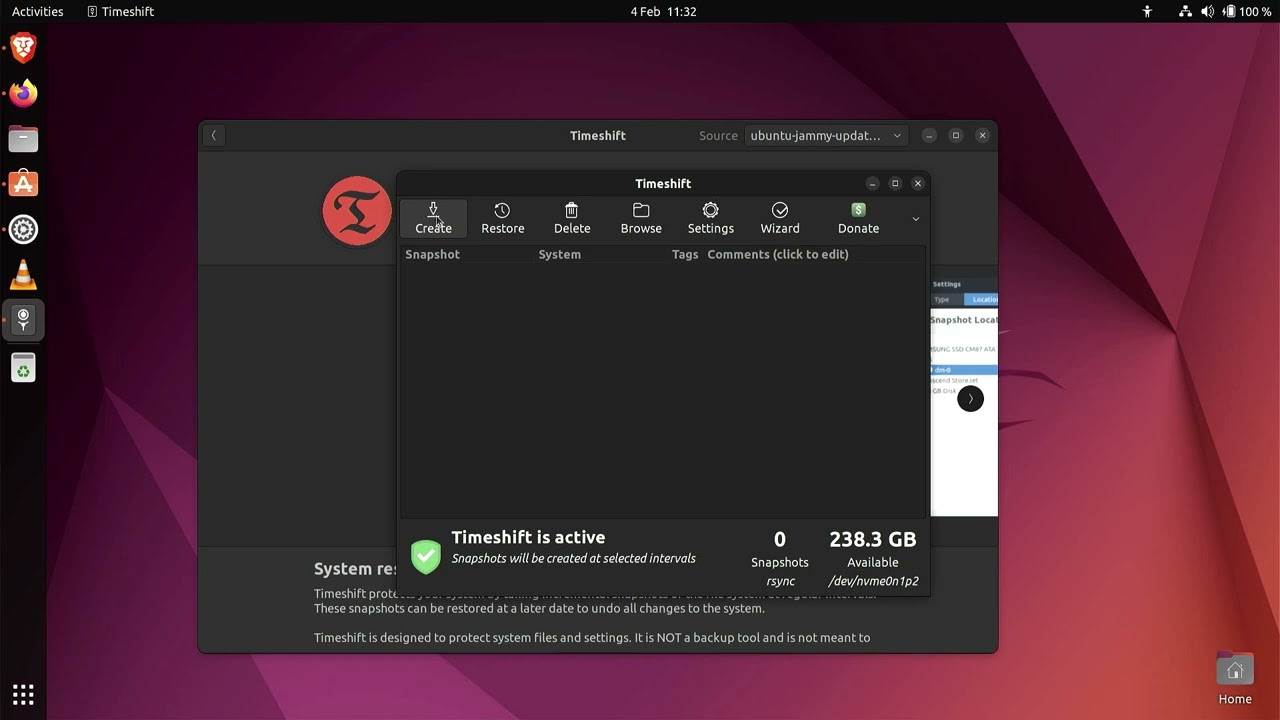Minimize the front Timeshift window
Viewport: 1280px width, 720px height.
[872, 183]
